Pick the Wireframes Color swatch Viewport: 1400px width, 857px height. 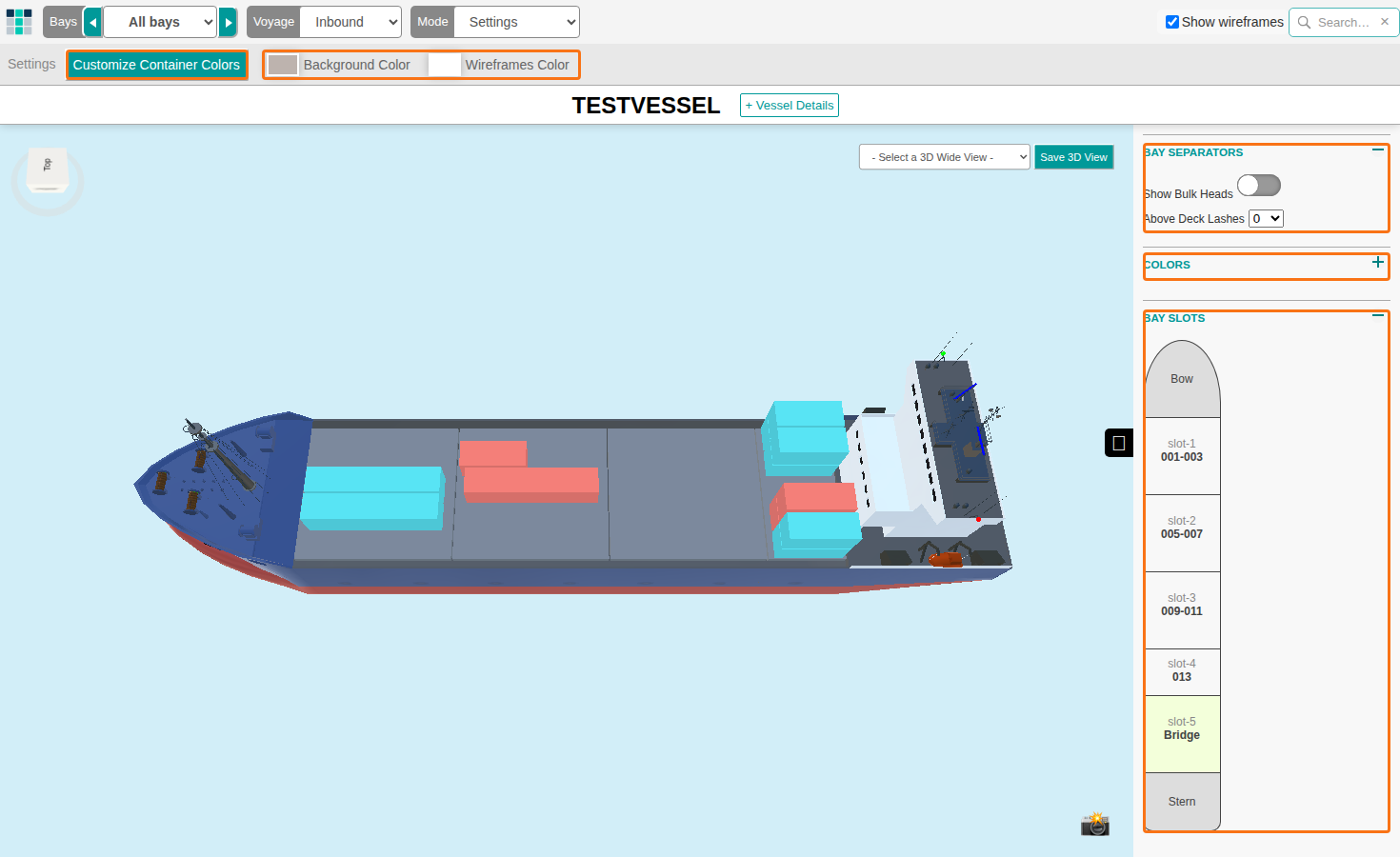click(x=445, y=65)
